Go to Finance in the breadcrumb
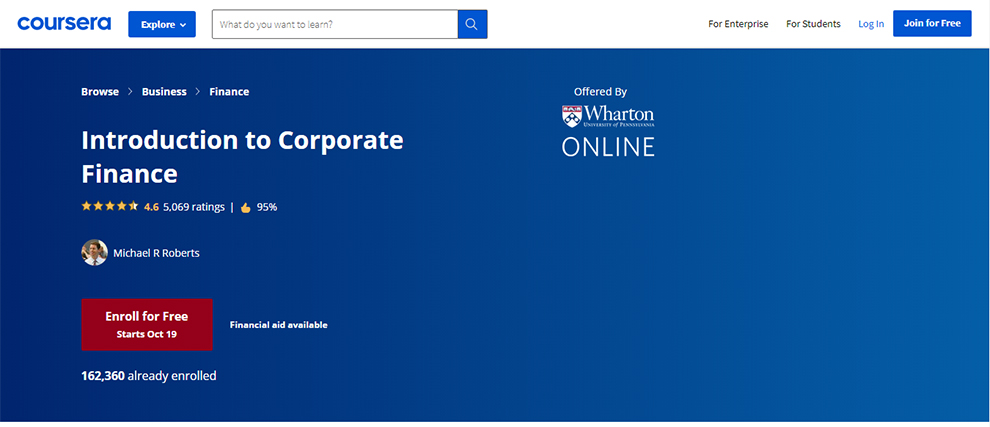This screenshot has height=427, width=990. (x=229, y=92)
